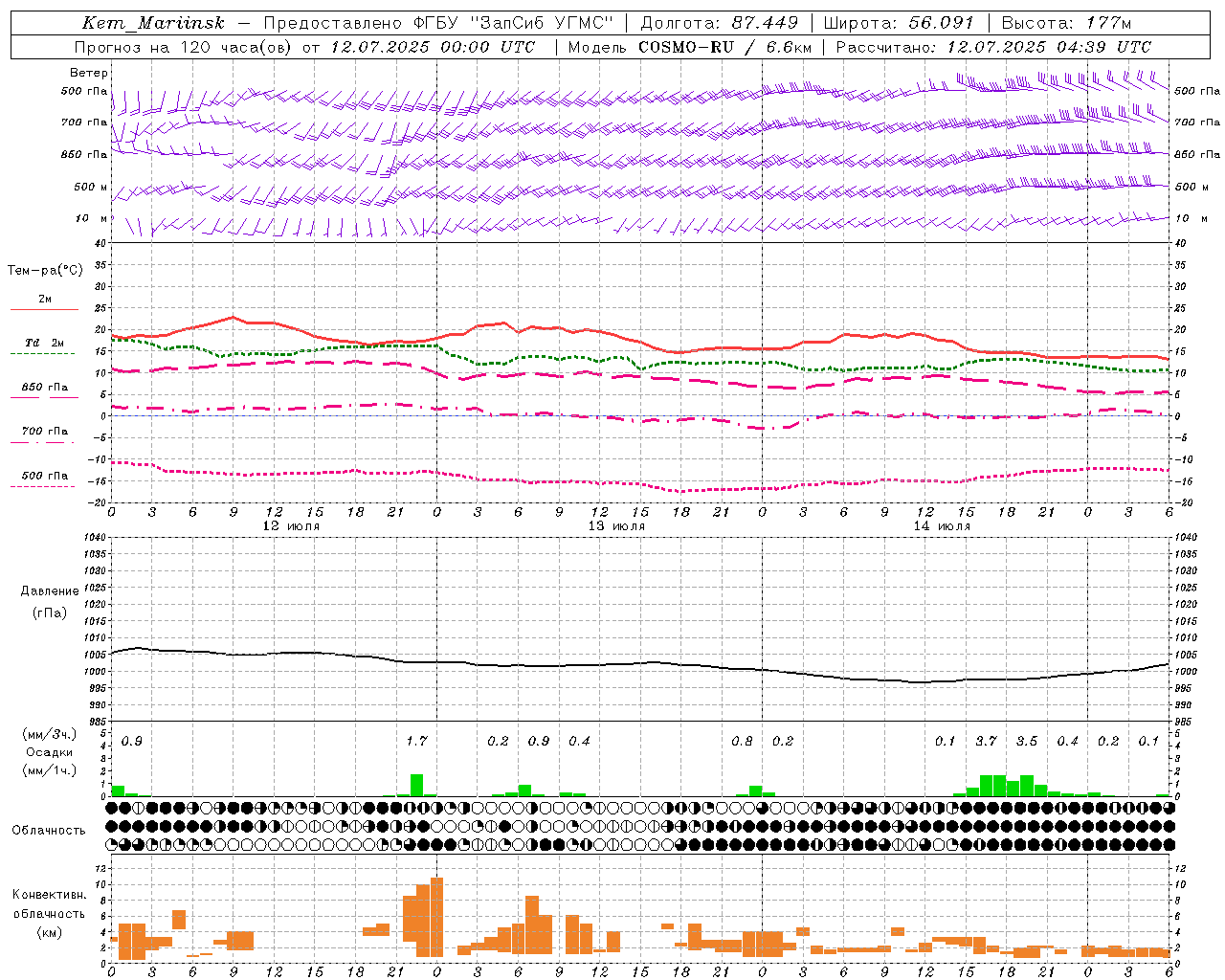Screen dimensions: 1225x980
Task: Click the '3.7' precipitation value
Action: click(x=986, y=742)
